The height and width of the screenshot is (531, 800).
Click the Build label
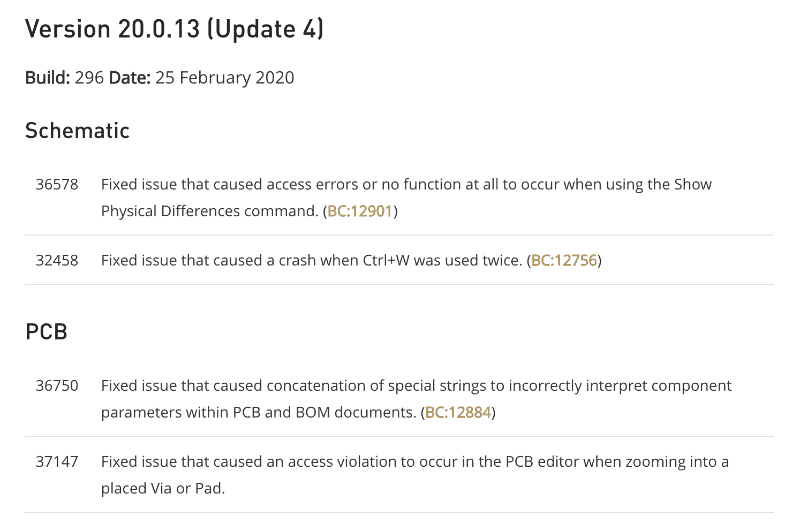pos(47,78)
